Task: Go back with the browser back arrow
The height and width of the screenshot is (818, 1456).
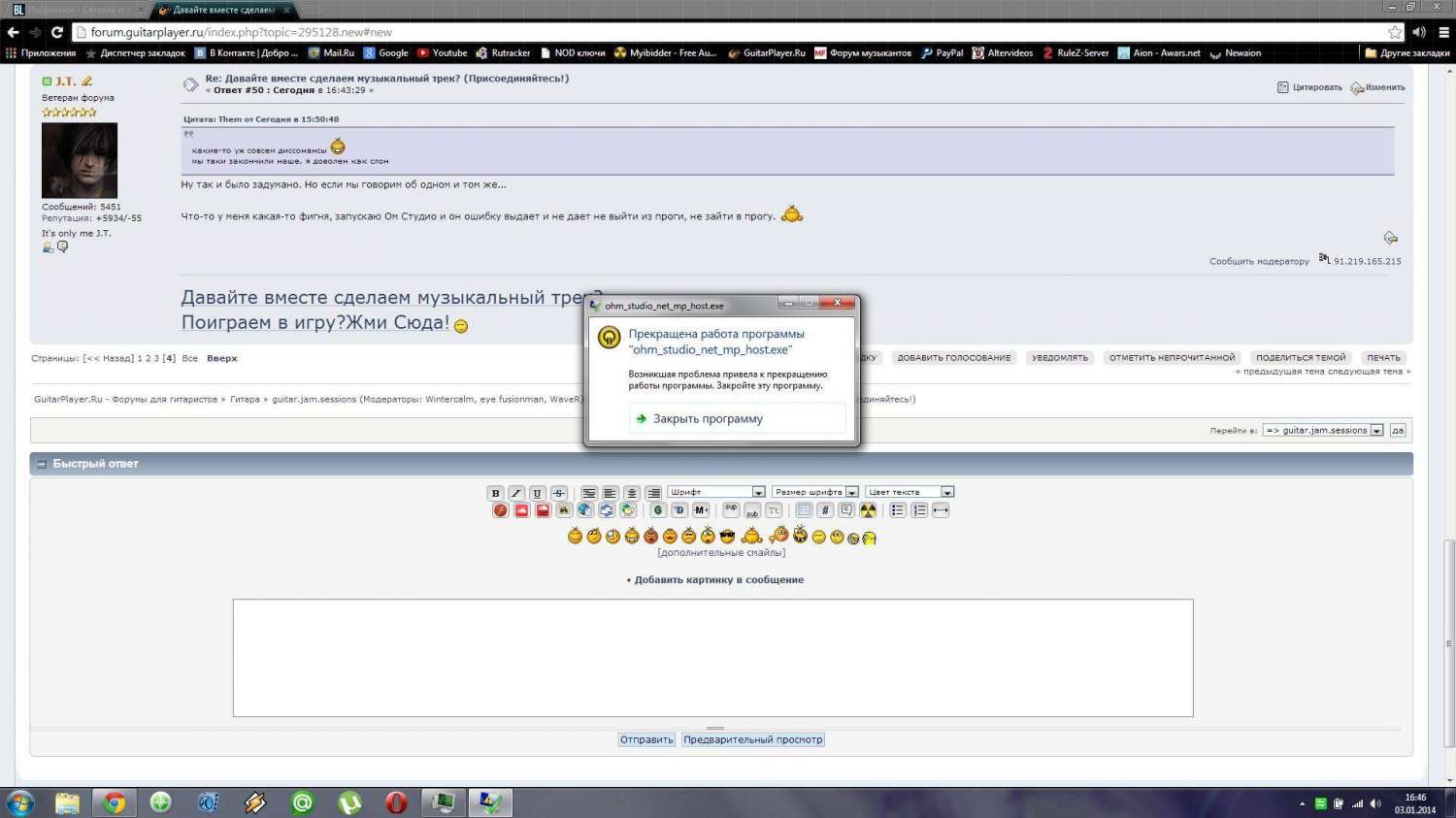Action: pyautogui.click(x=14, y=32)
